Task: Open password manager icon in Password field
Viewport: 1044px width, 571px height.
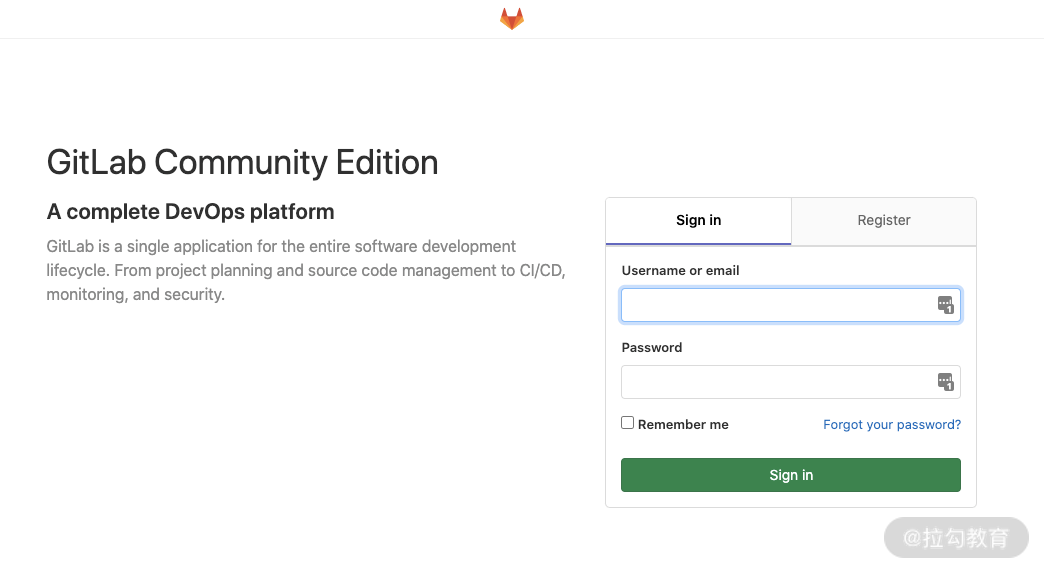Action: pyautogui.click(x=945, y=381)
